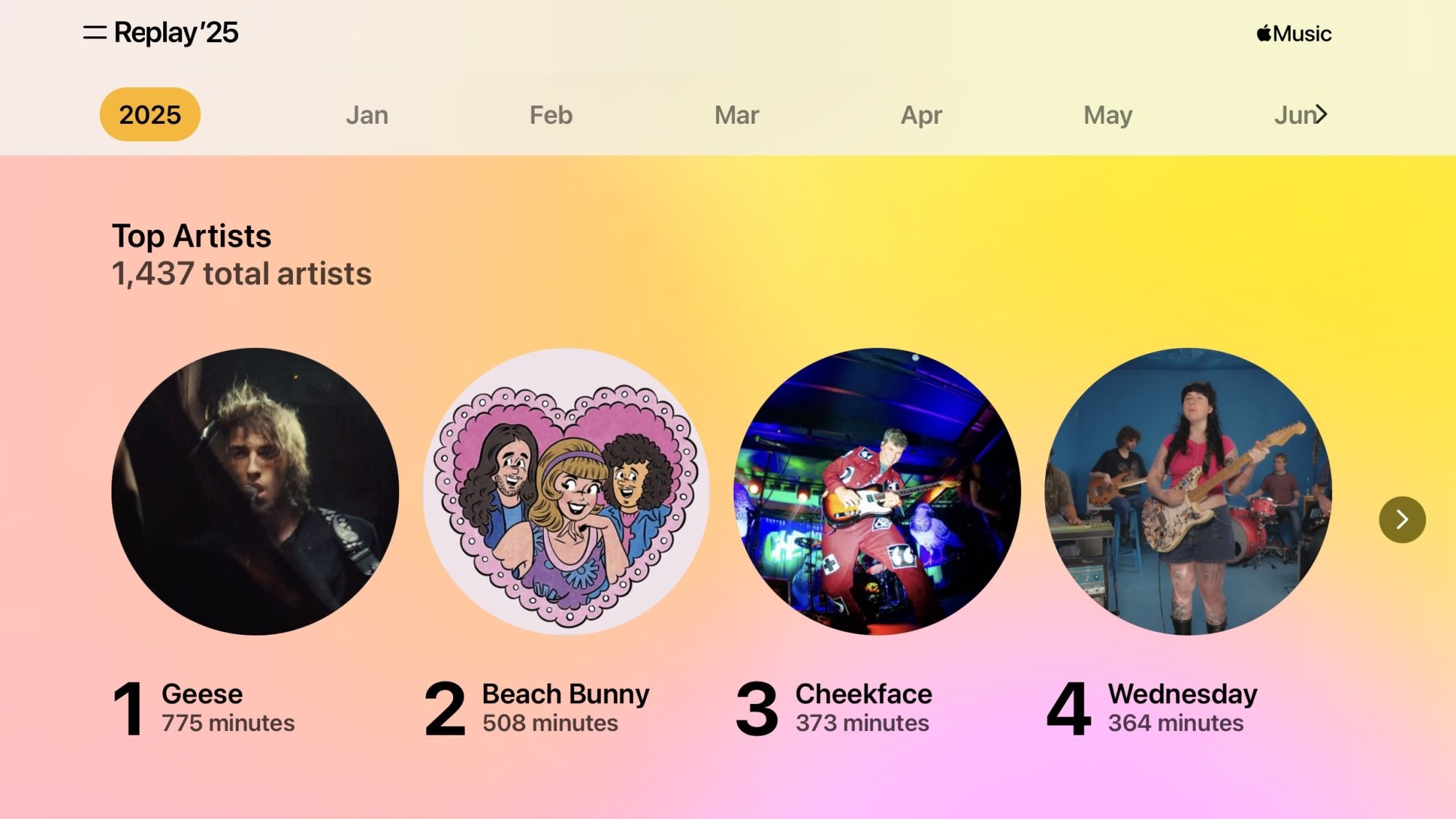Click the Geese artist name
The image size is (1456, 819).
click(202, 694)
